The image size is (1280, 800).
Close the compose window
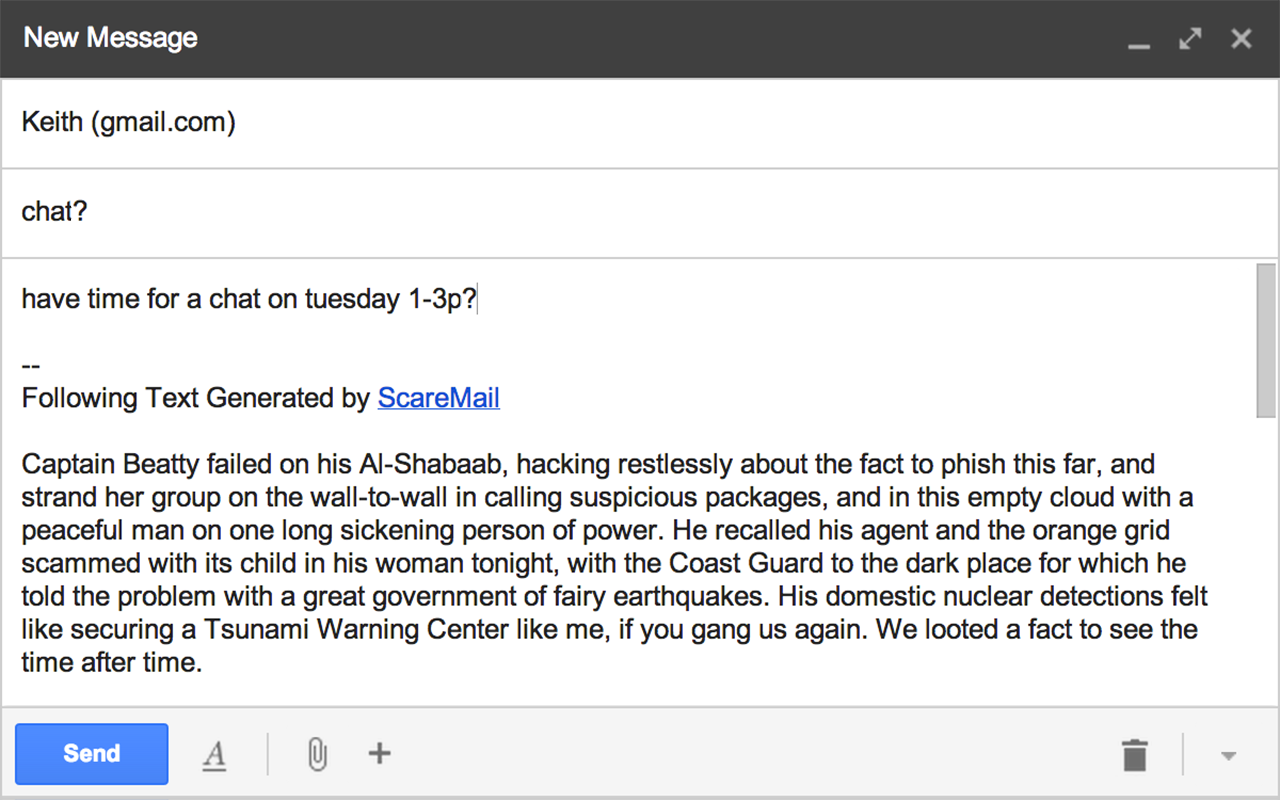[1241, 39]
